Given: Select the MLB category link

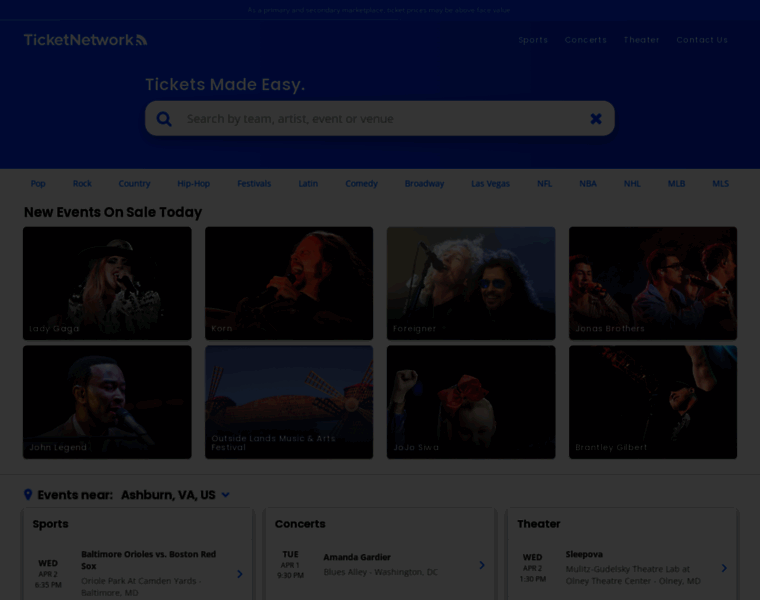Looking at the screenshot, I should [676, 184].
